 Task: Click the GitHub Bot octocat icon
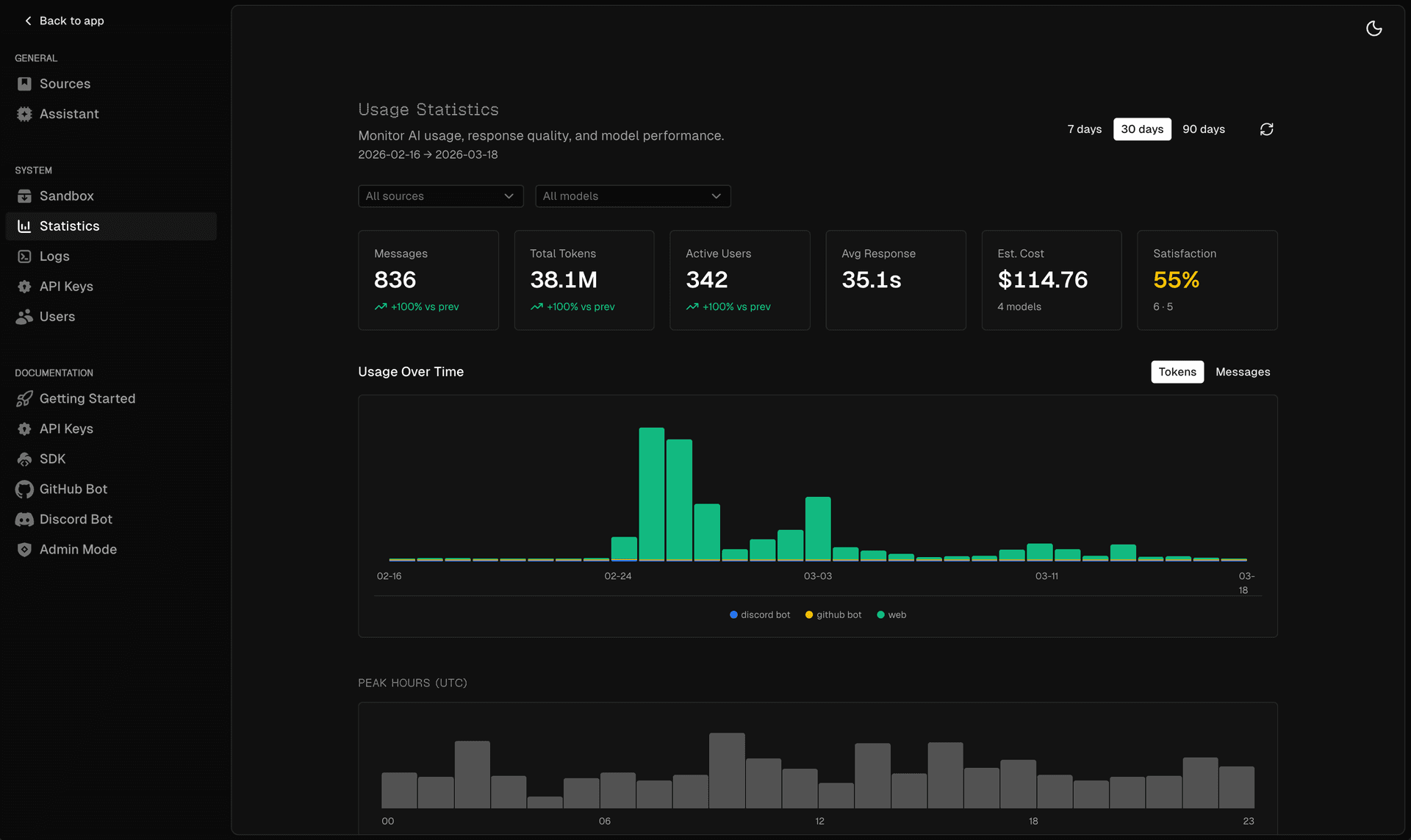[24, 489]
